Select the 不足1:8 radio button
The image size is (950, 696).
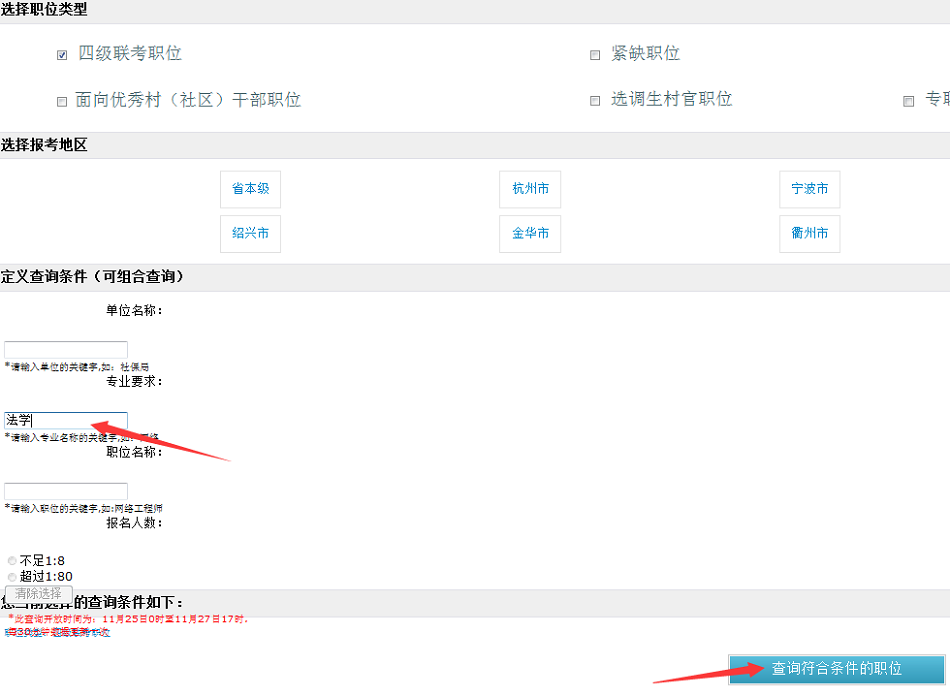coord(12,561)
